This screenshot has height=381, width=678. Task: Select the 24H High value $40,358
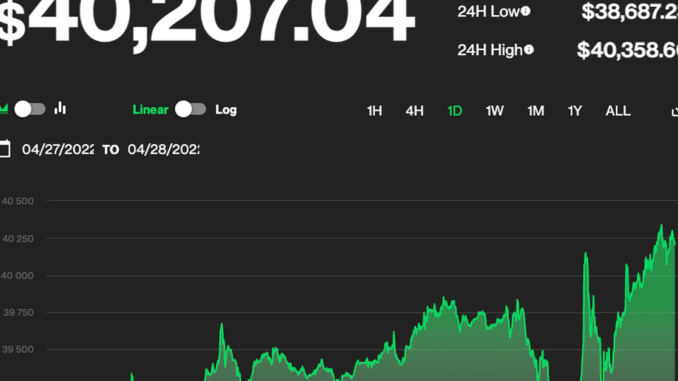click(627, 50)
